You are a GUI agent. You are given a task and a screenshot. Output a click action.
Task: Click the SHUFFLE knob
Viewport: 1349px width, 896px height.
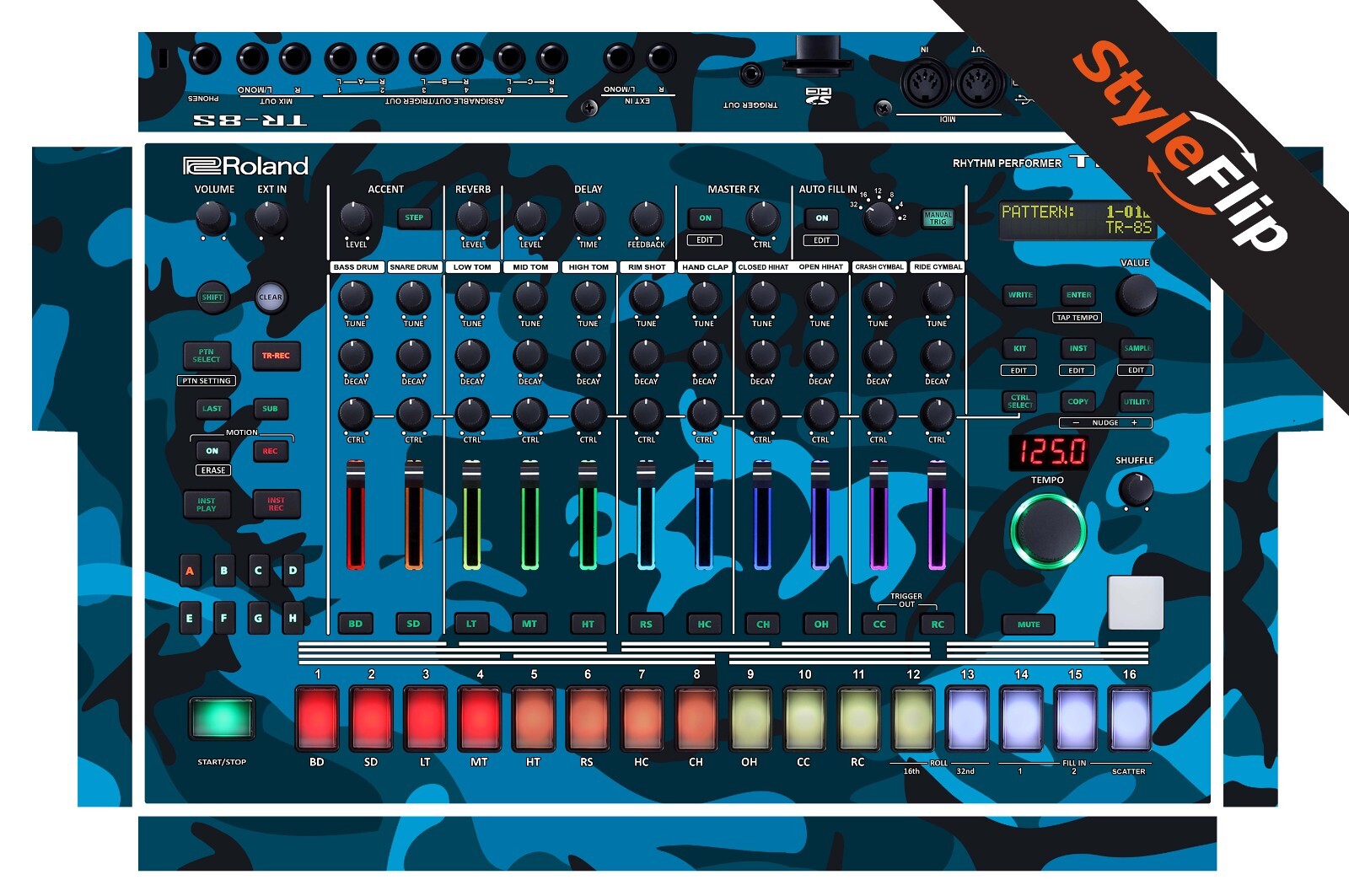point(1136,489)
